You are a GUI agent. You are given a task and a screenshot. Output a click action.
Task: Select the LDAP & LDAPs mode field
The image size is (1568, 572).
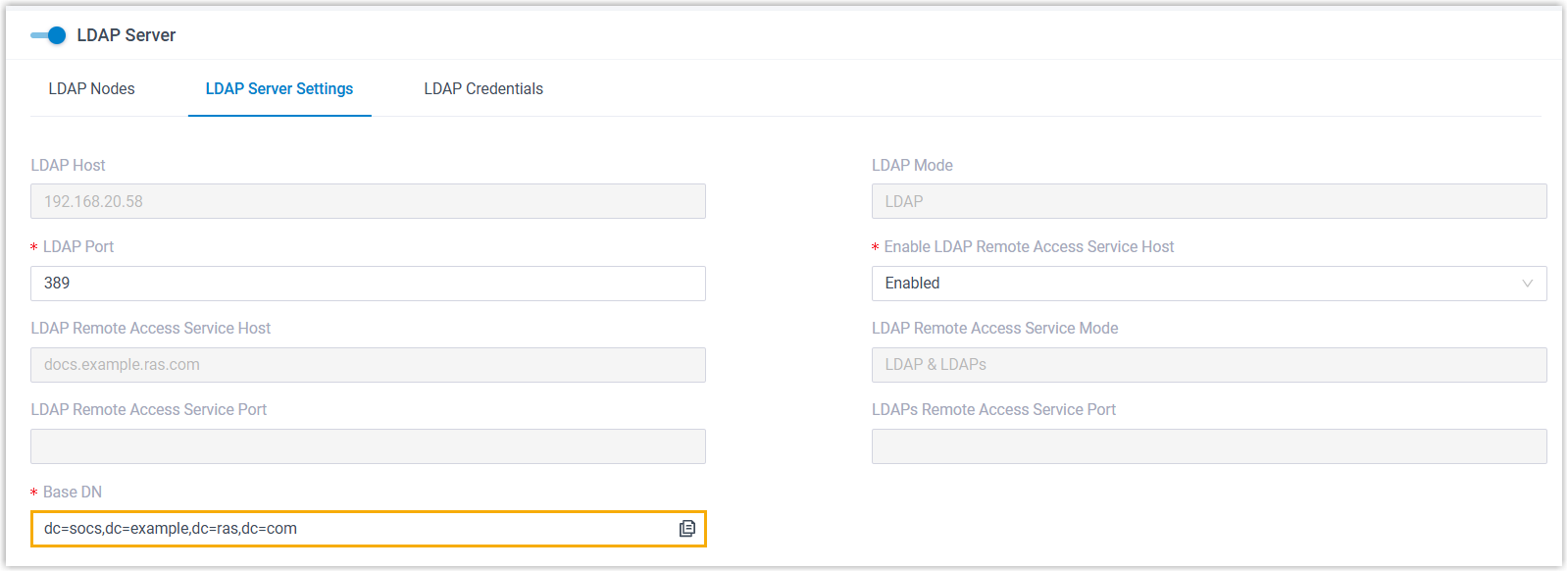(1209, 365)
